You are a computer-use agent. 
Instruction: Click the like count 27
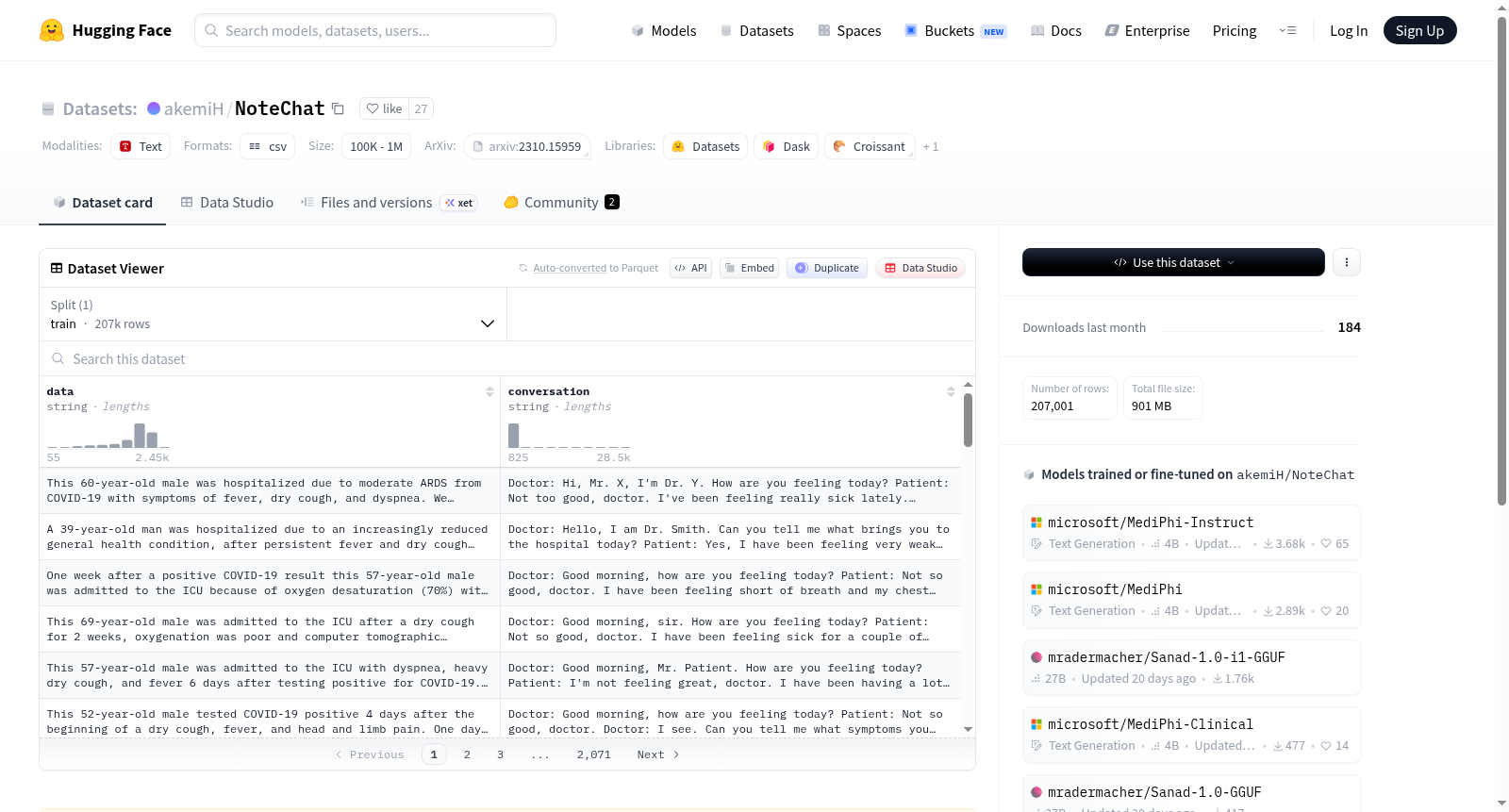pos(421,108)
